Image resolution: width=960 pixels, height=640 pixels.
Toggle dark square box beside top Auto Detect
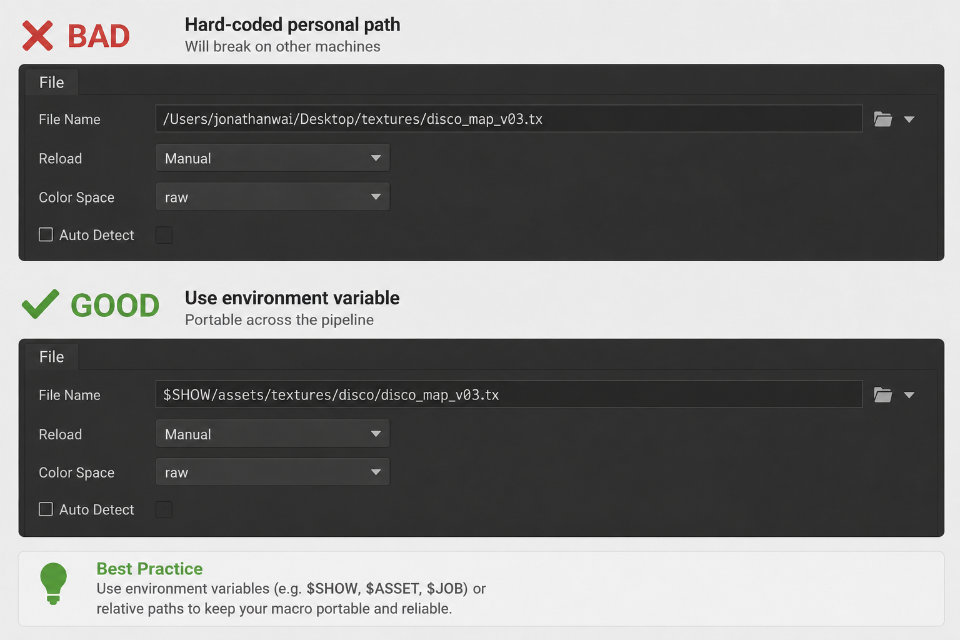pyautogui.click(x=163, y=235)
